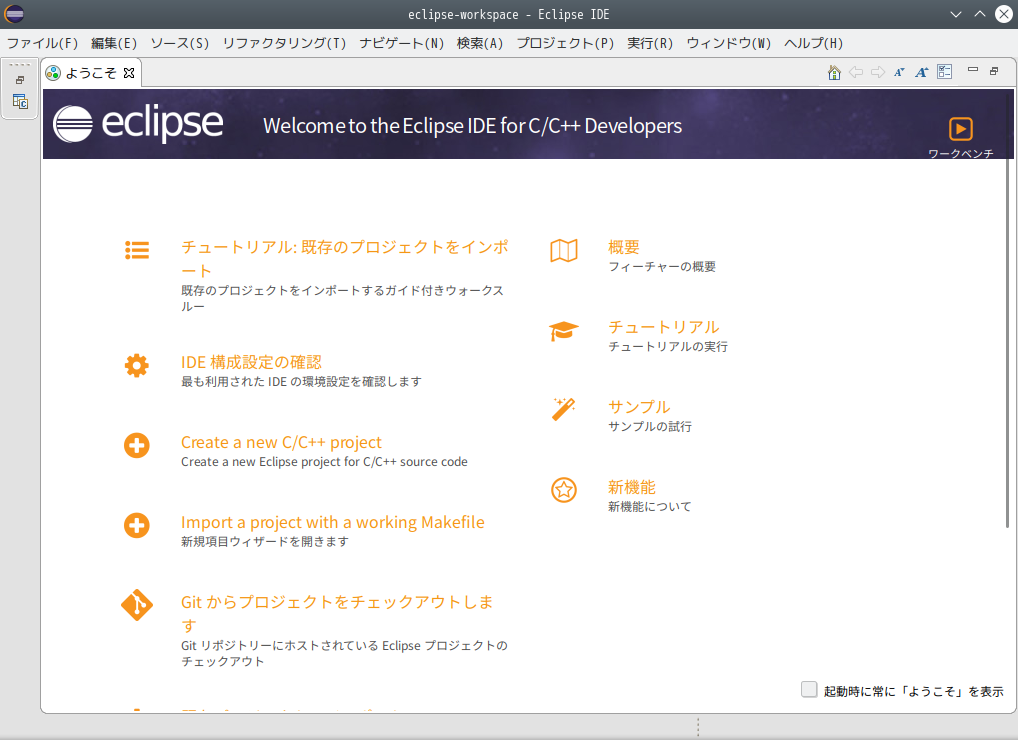Click the ワークベンチ label
The width and height of the screenshot is (1018, 740).
[960, 153]
